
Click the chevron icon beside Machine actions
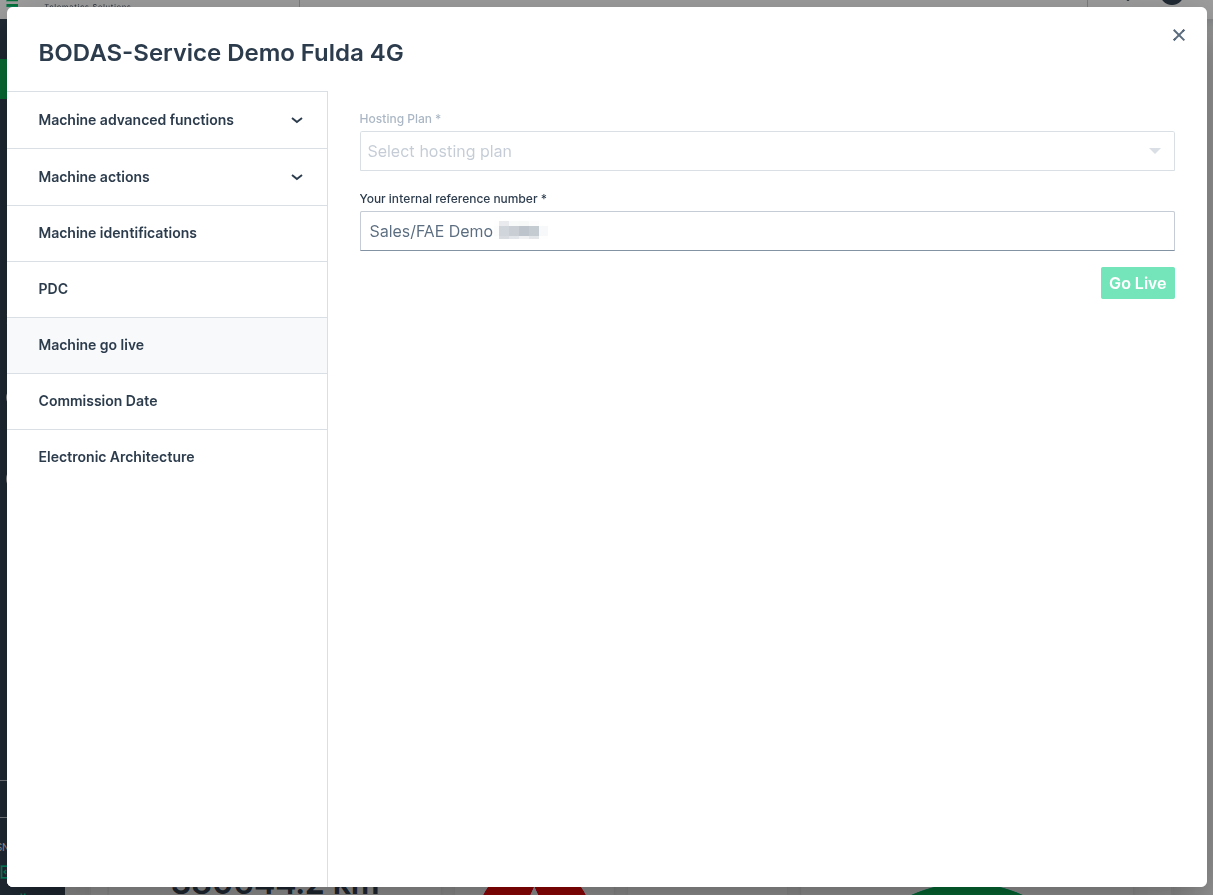pos(297,177)
